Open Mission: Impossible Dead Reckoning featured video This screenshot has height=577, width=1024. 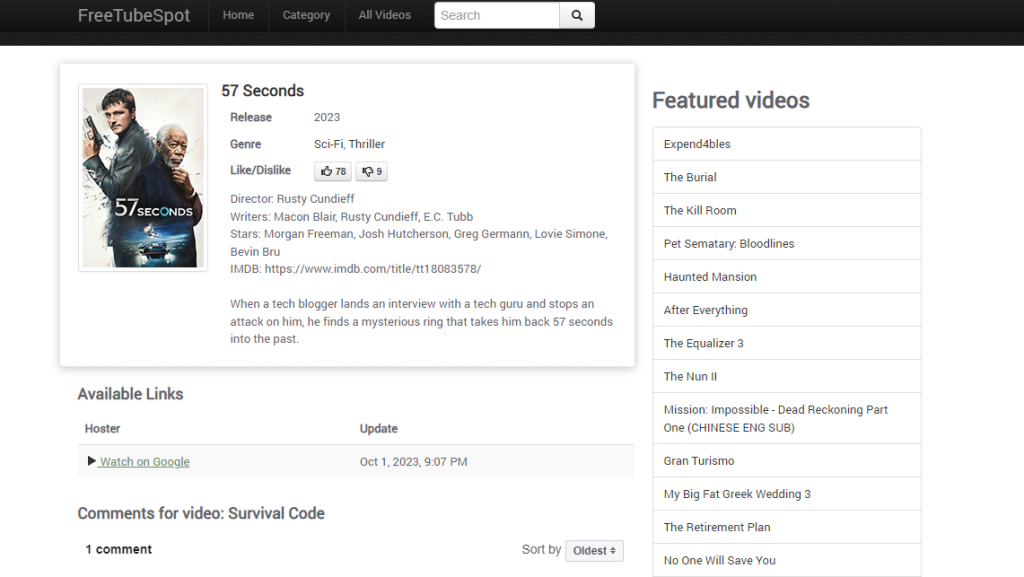[x=787, y=418]
